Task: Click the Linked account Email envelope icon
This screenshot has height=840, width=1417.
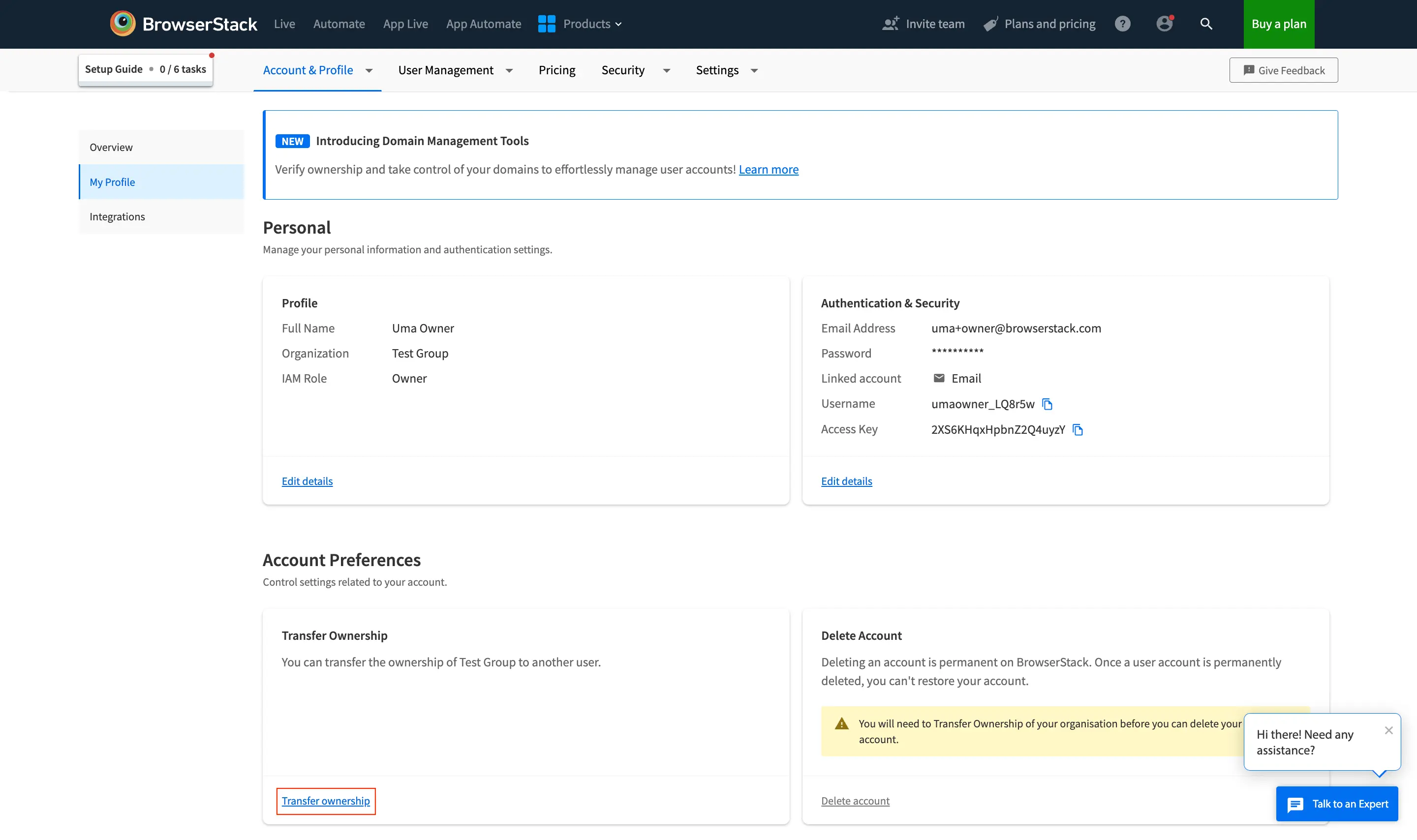Action: [939, 378]
